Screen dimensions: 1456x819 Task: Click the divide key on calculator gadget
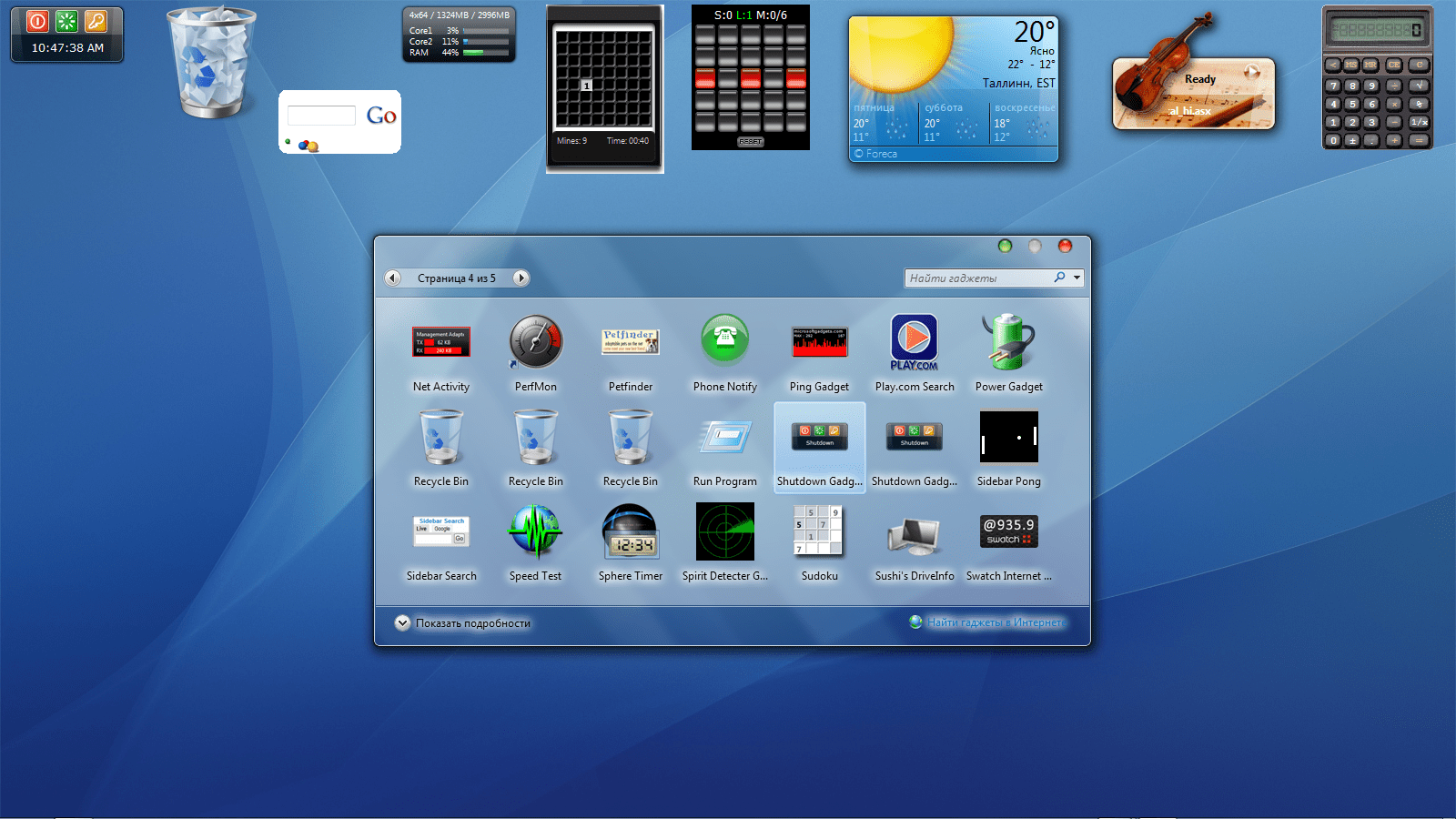[1394, 86]
